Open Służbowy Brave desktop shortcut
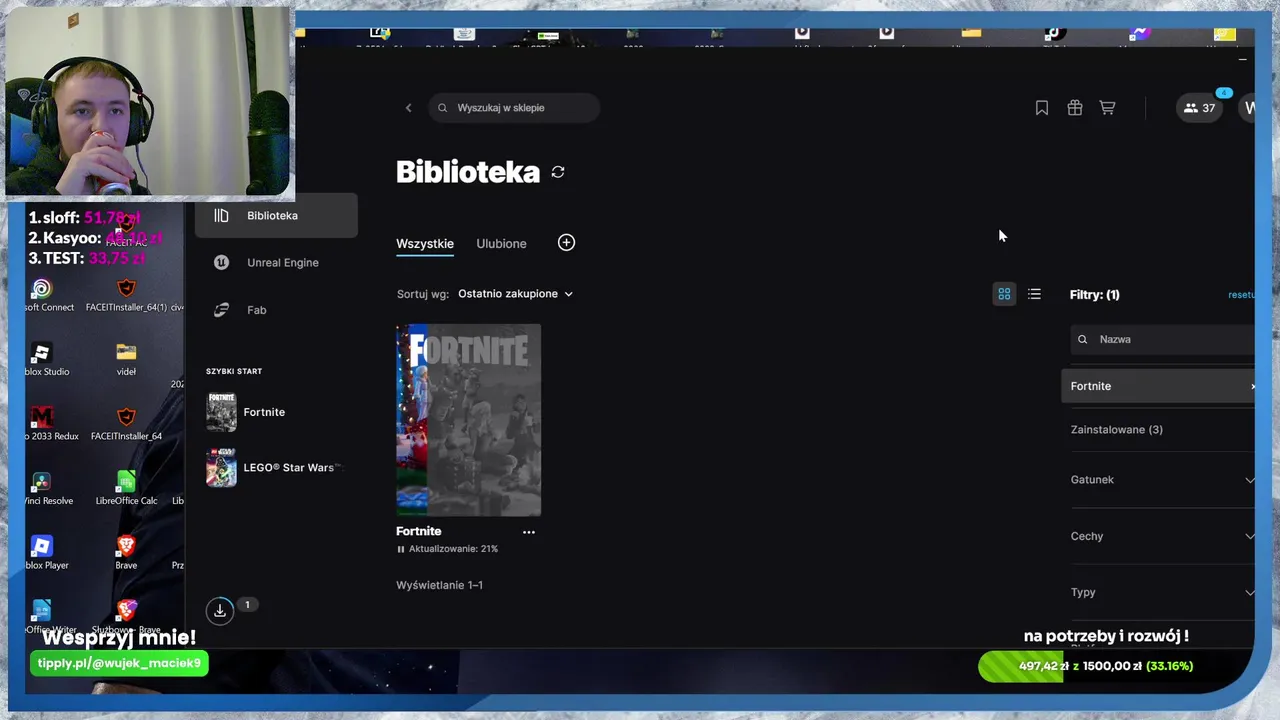 126,617
